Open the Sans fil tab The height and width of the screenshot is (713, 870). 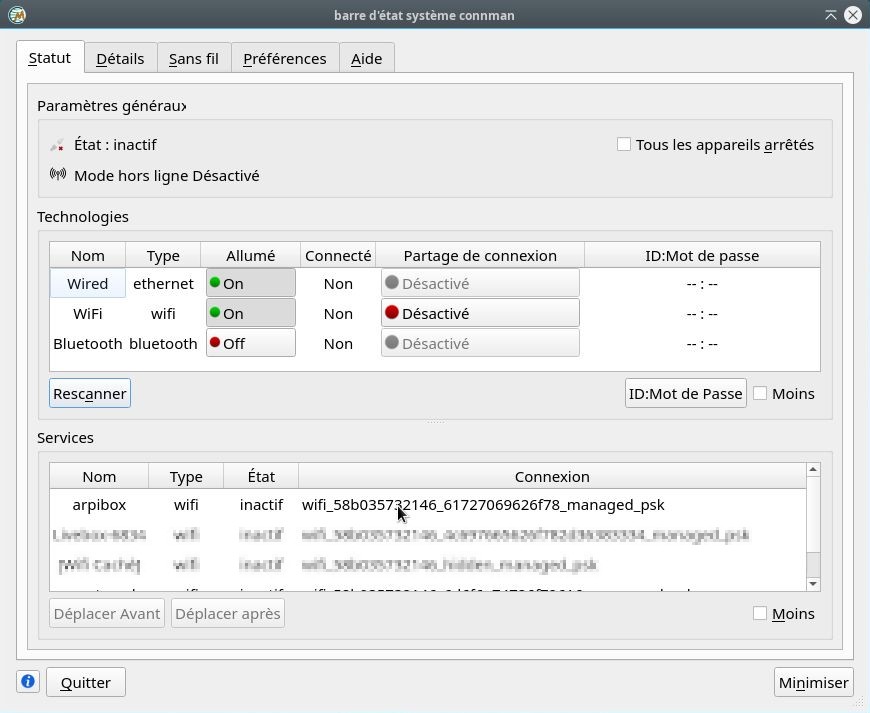click(x=193, y=58)
